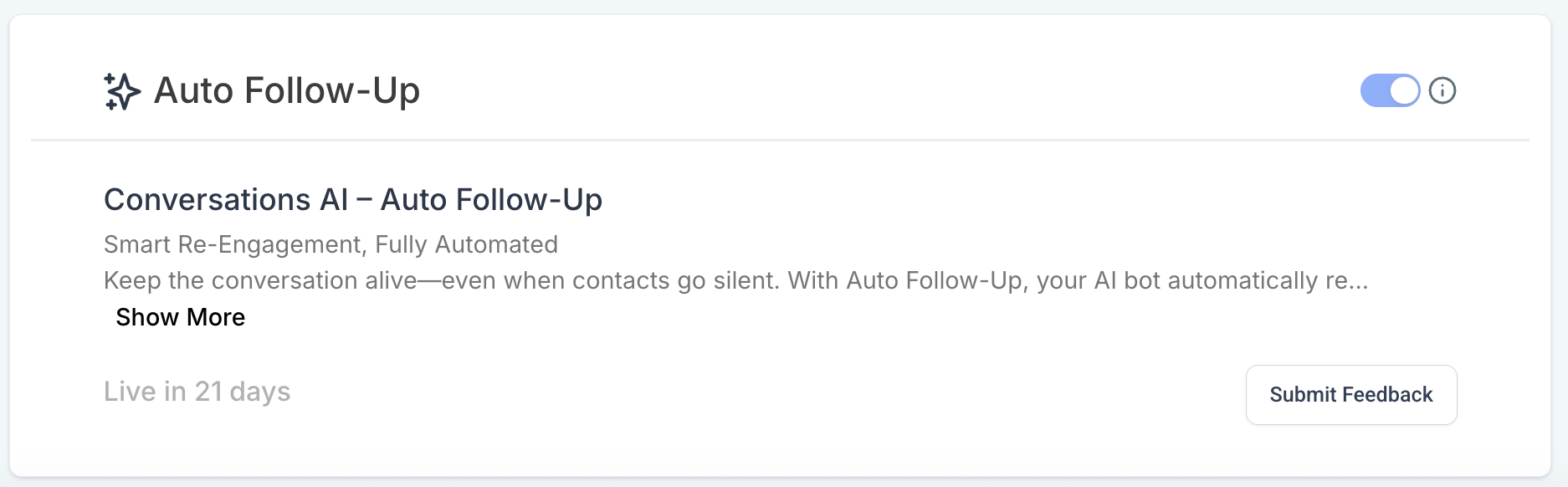Image resolution: width=1568 pixels, height=487 pixels.
Task: Click the word 'More' in Show More
Action: coord(216,317)
